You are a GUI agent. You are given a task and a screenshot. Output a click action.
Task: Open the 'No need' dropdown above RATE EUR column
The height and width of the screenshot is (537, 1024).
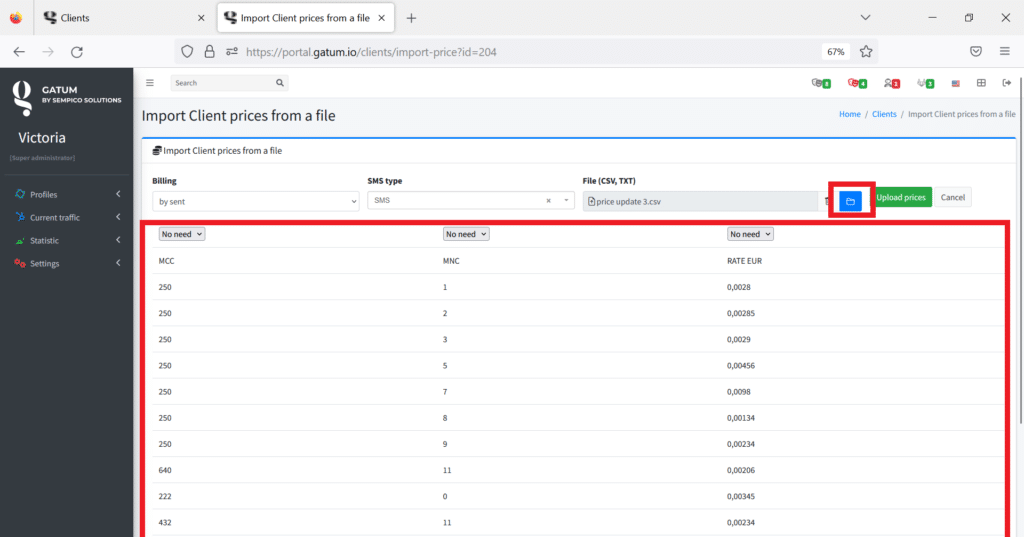coord(750,234)
